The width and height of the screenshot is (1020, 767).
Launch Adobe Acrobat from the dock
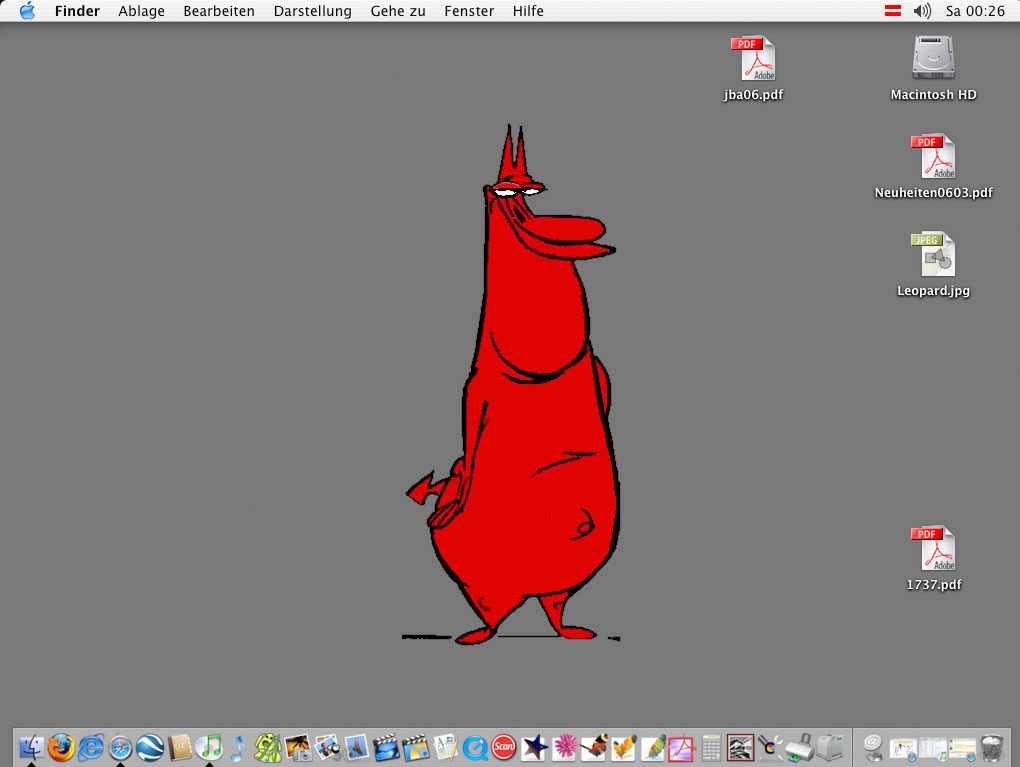681,746
